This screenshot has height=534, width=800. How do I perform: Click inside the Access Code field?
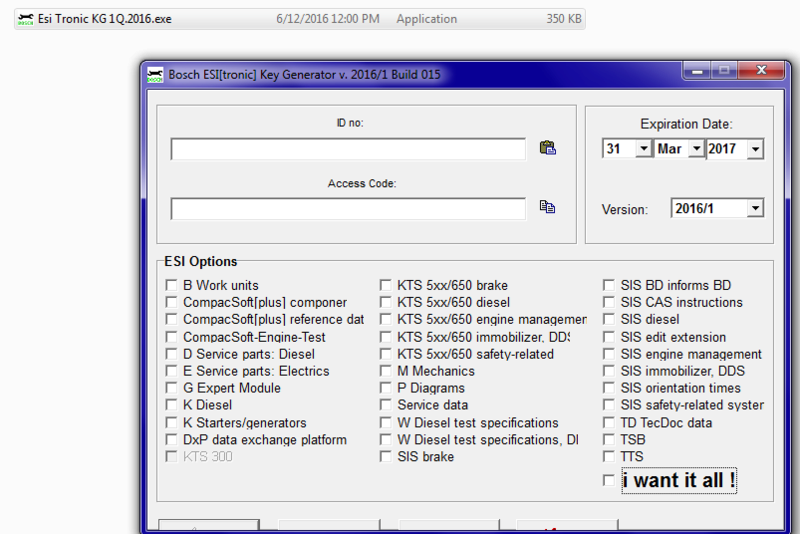click(348, 209)
